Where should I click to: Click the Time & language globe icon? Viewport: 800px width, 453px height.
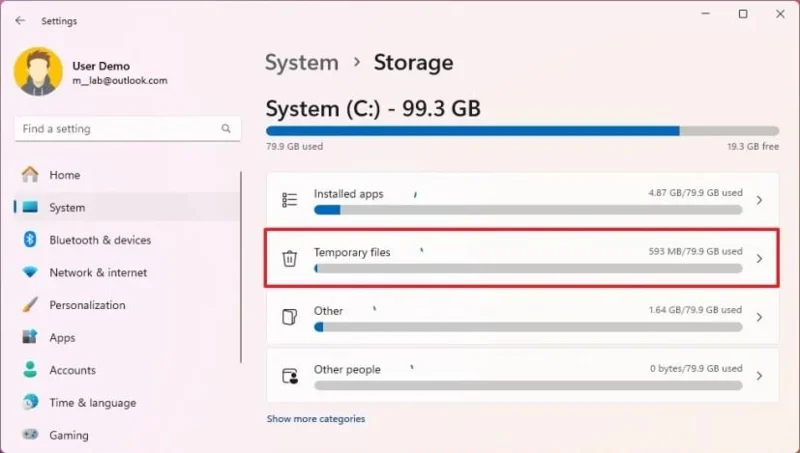pos(30,402)
